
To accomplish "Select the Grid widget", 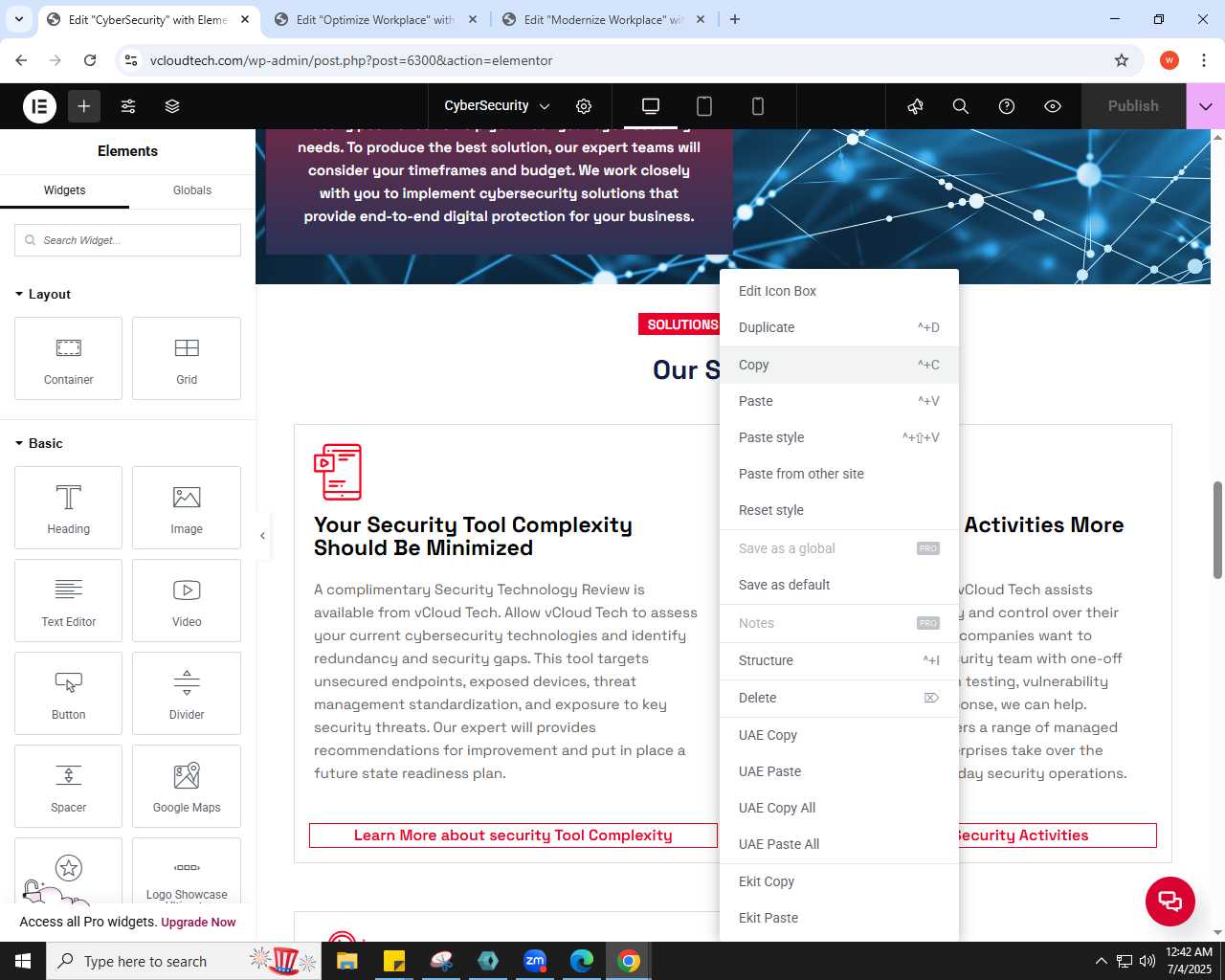I will pyautogui.click(x=187, y=358).
